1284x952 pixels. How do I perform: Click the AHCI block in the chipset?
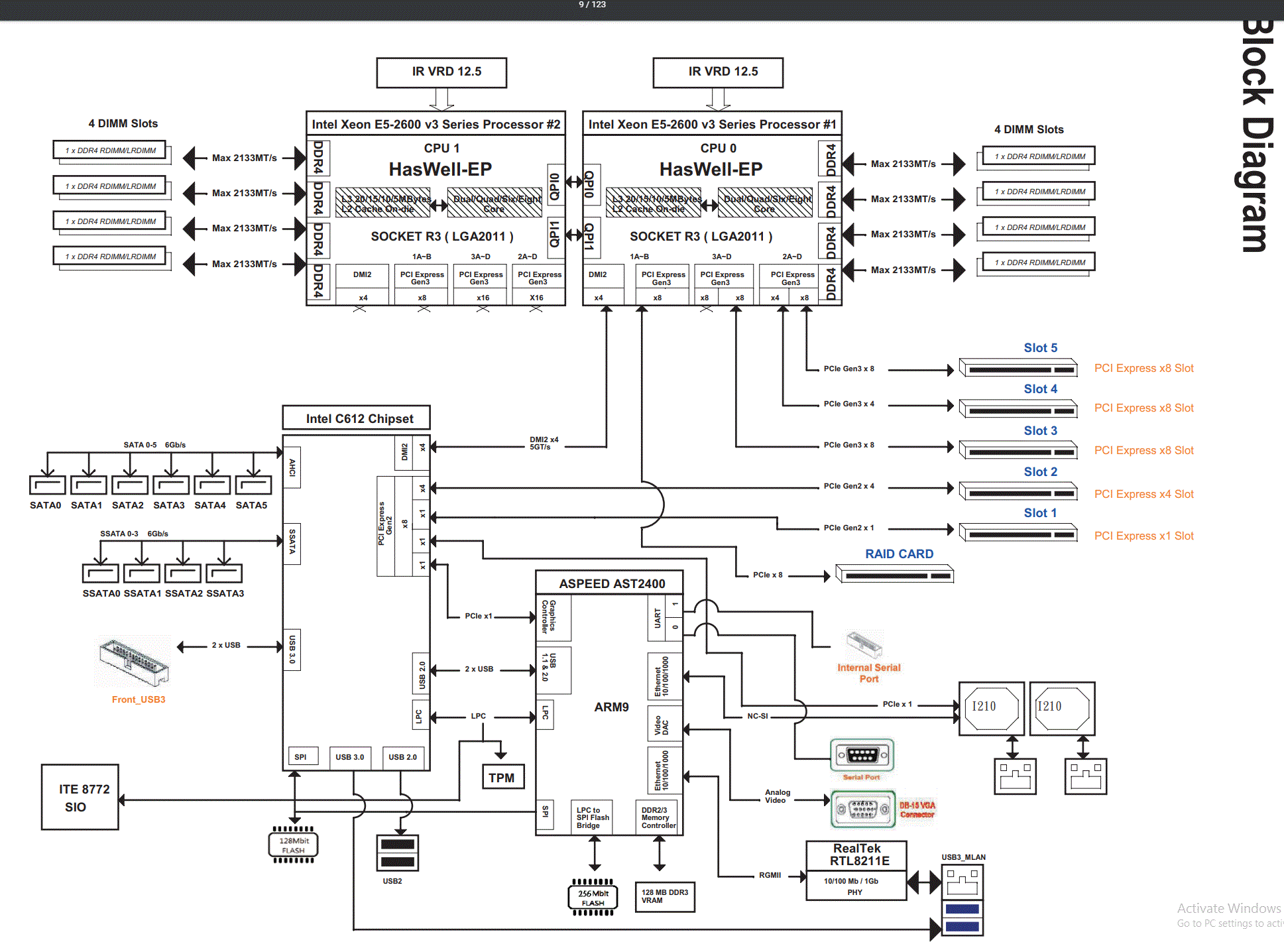(x=292, y=467)
